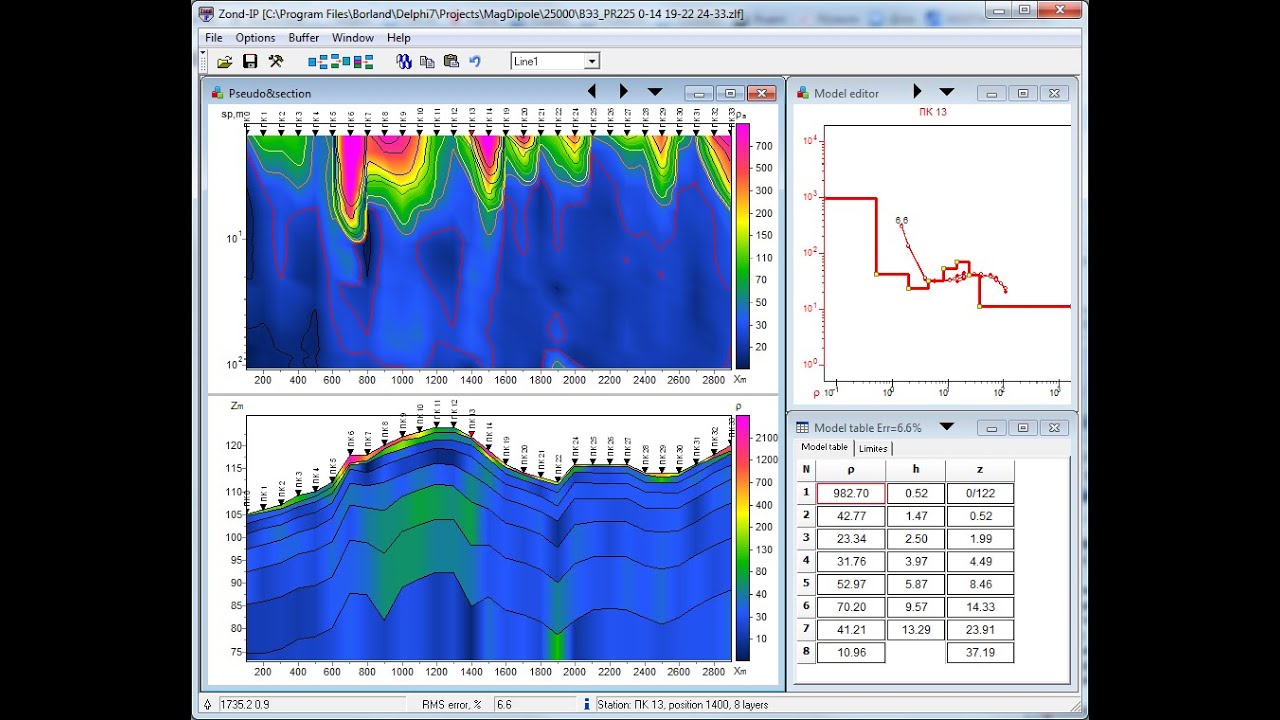Image resolution: width=1280 pixels, height=720 pixels.
Task: Expand the down-arrow menu in Model editor header
Action: (x=947, y=92)
